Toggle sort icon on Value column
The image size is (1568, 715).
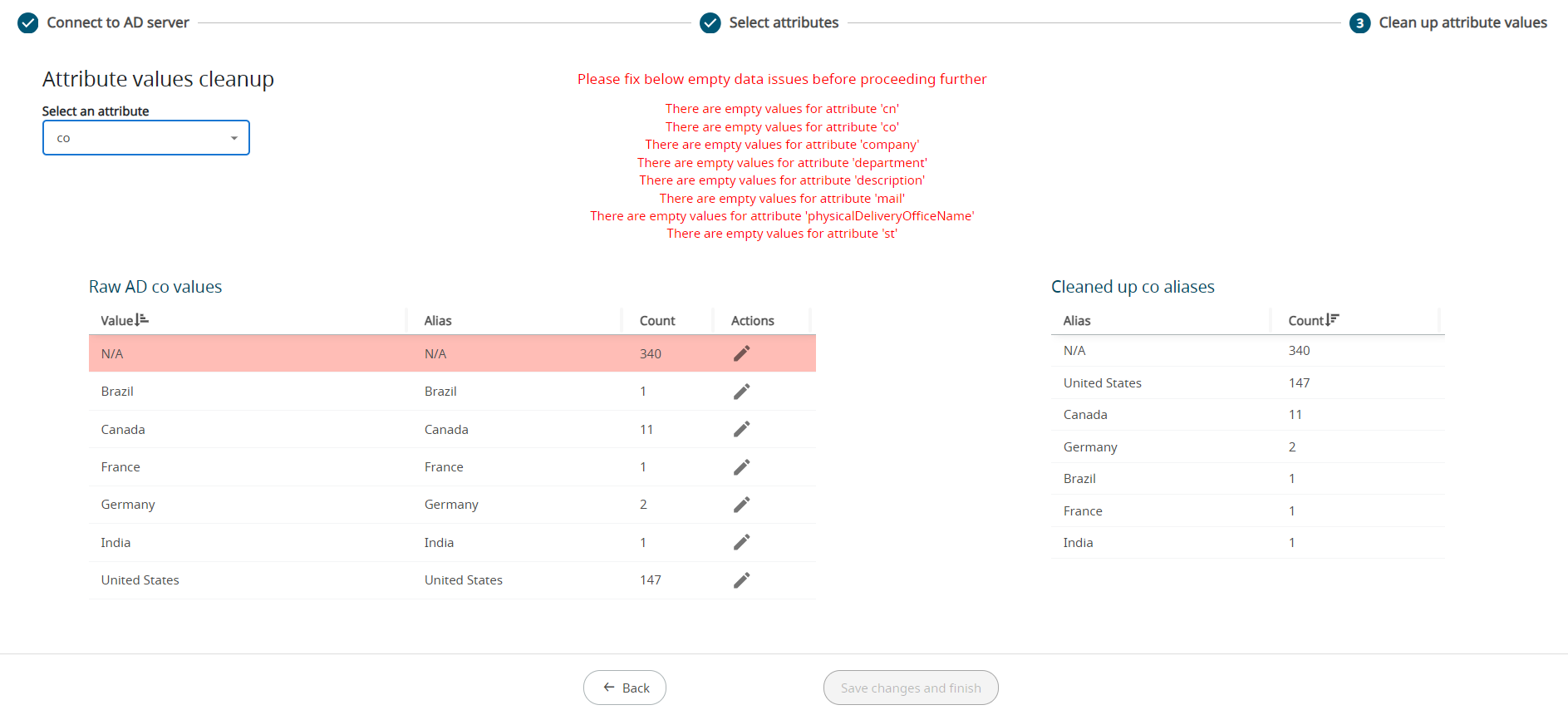pos(142,320)
